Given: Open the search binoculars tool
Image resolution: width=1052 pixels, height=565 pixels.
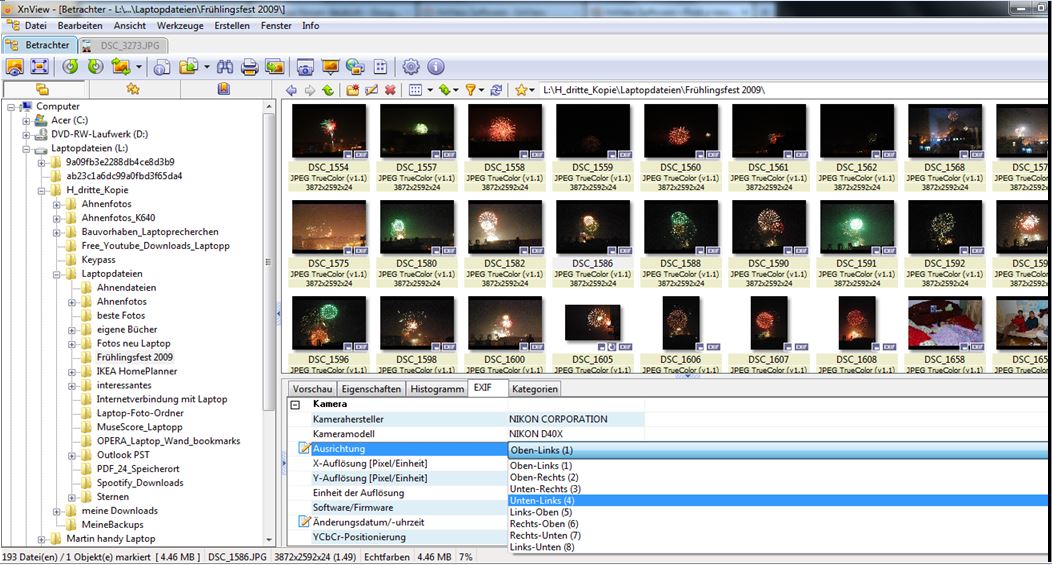Looking at the screenshot, I should click(x=225, y=67).
